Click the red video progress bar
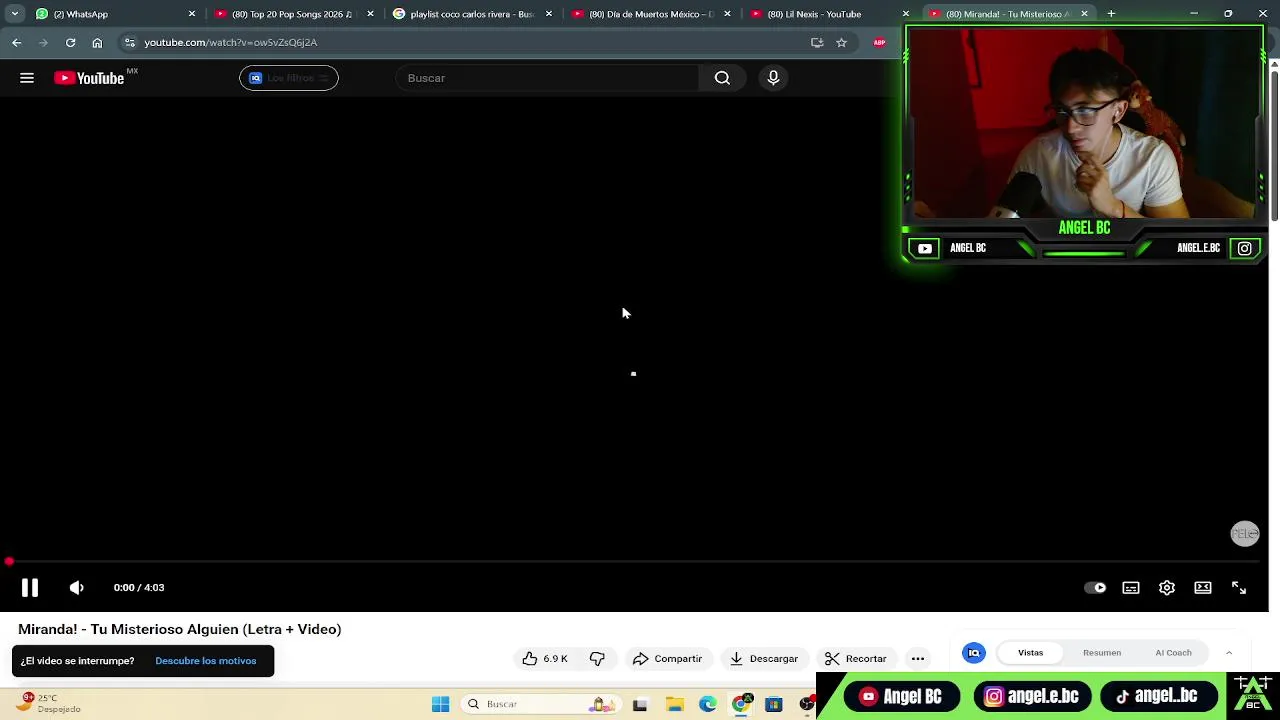Viewport: 1280px width, 720px height. [636, 562]
